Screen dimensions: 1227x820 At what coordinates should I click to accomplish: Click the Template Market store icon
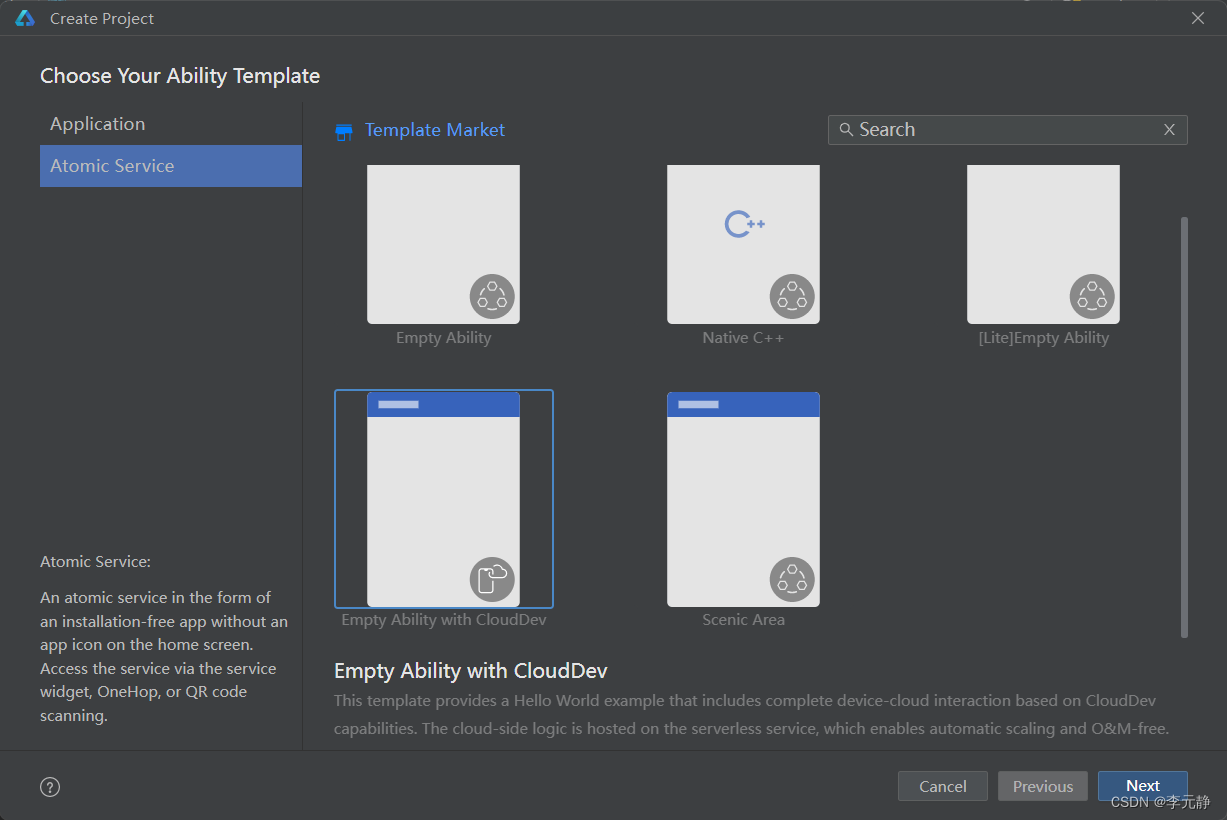[x=344, y=131]
